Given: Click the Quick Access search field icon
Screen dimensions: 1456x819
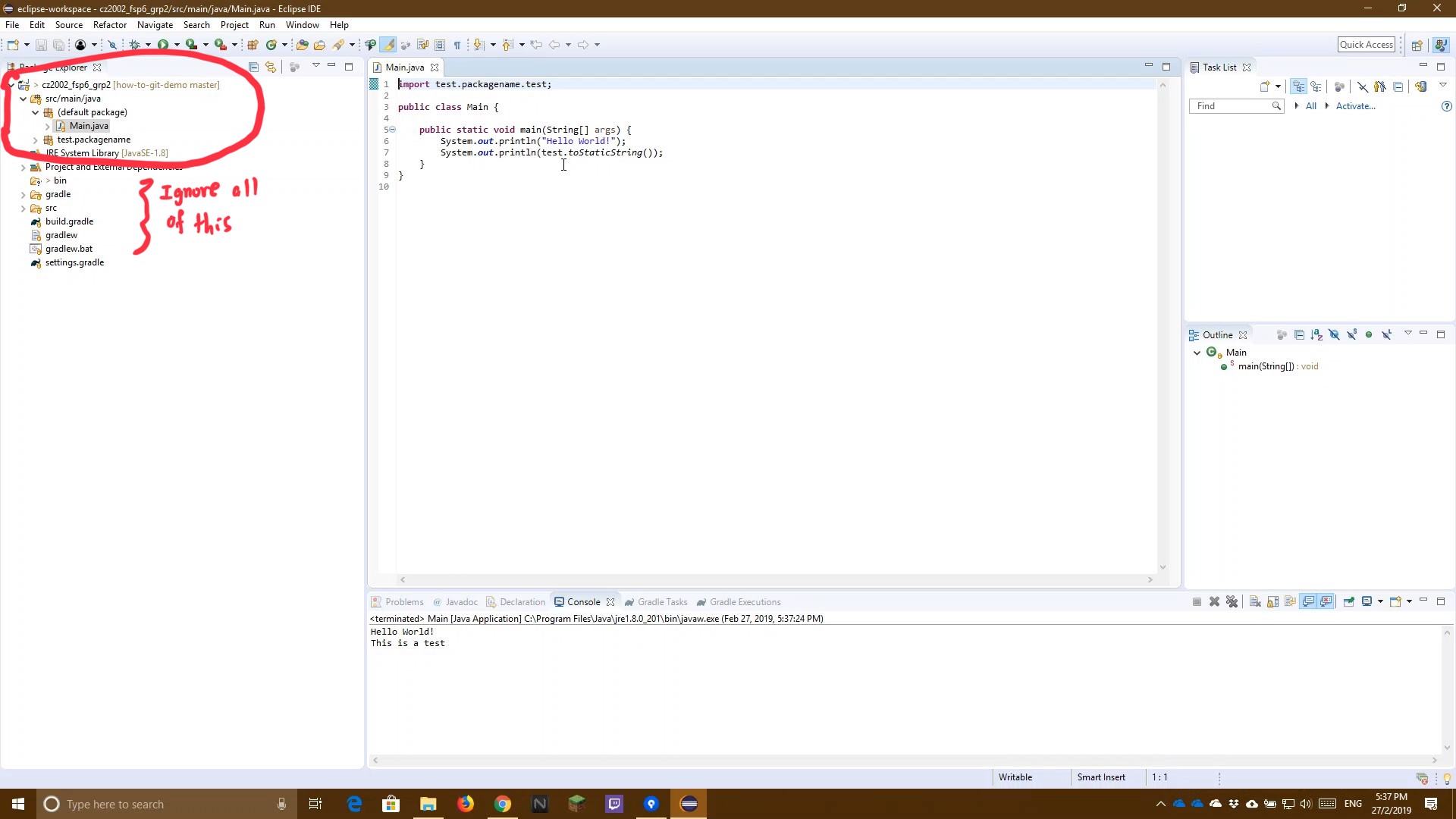Looking at the screenshot, I should [x=1367, y=44].
